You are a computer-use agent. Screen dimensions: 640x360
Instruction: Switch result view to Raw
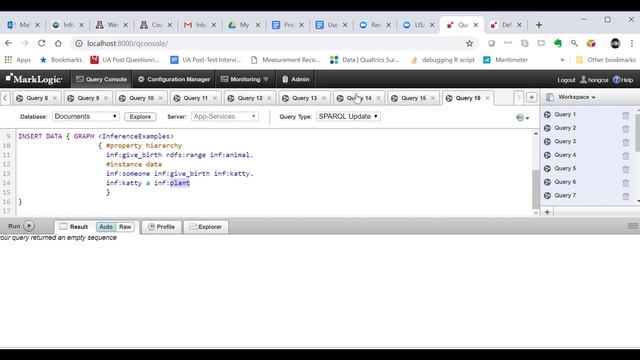coord(125,227)
